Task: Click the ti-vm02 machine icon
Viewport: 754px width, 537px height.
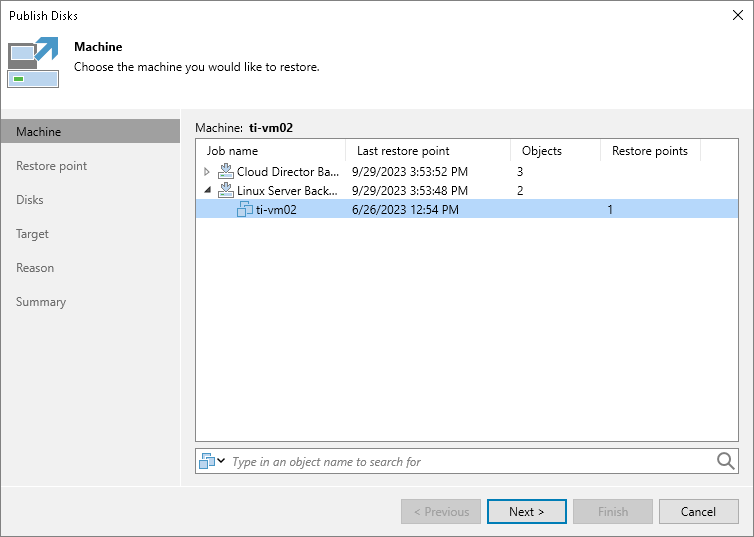Action: pos(245,209)
